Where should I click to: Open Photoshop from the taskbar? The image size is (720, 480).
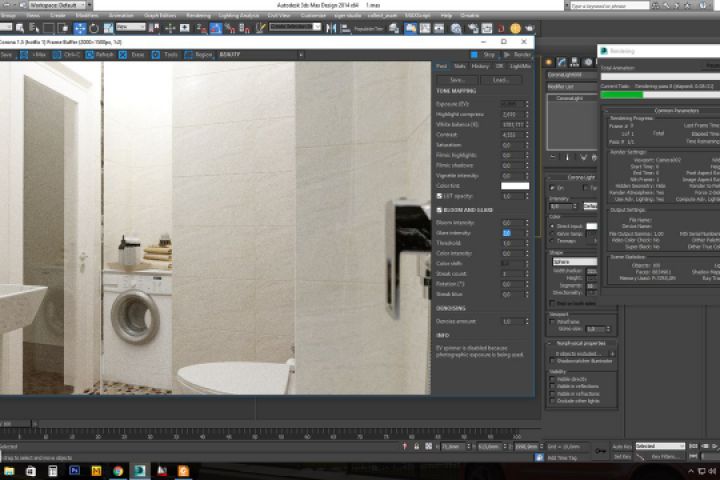[x=74, y=471]
